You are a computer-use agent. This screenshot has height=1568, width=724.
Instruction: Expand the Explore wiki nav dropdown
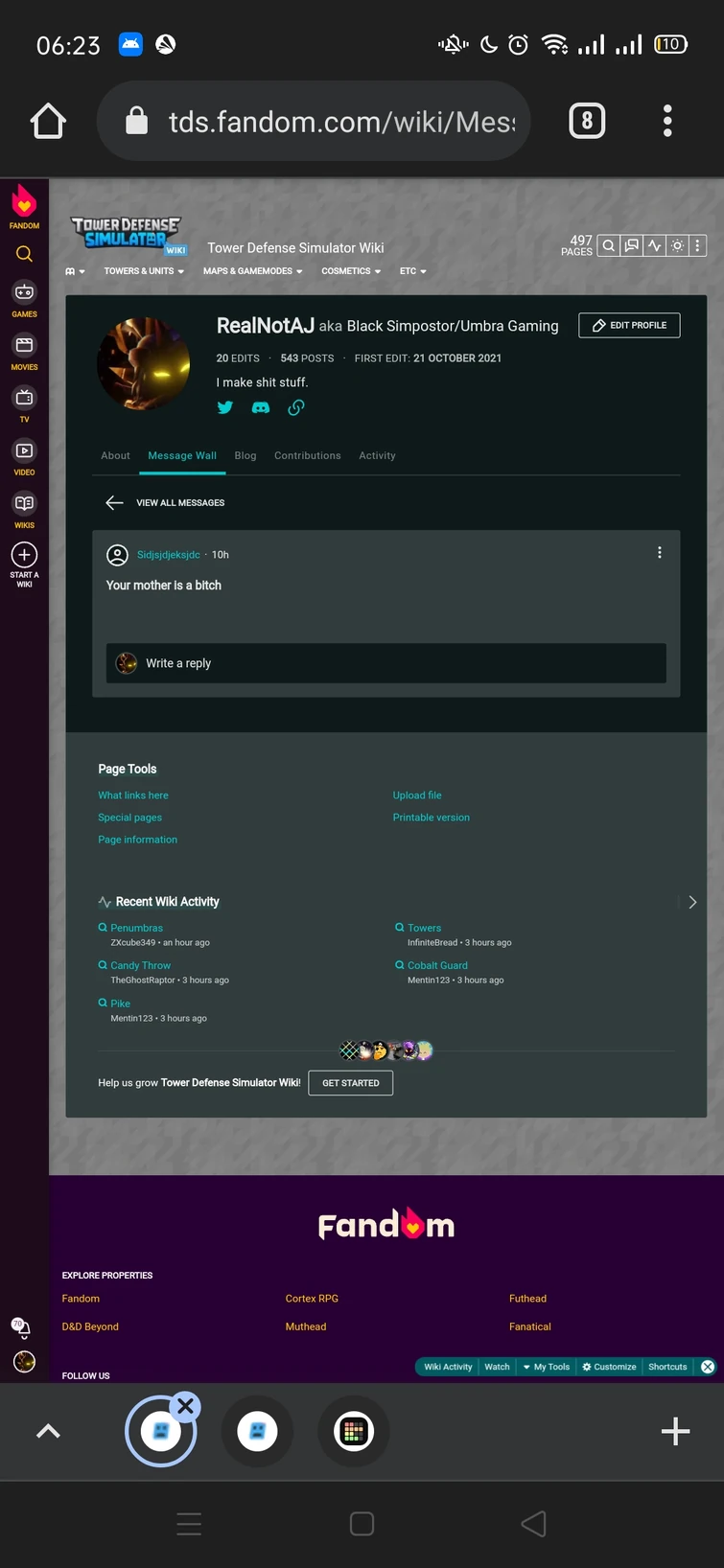[75, 271]
